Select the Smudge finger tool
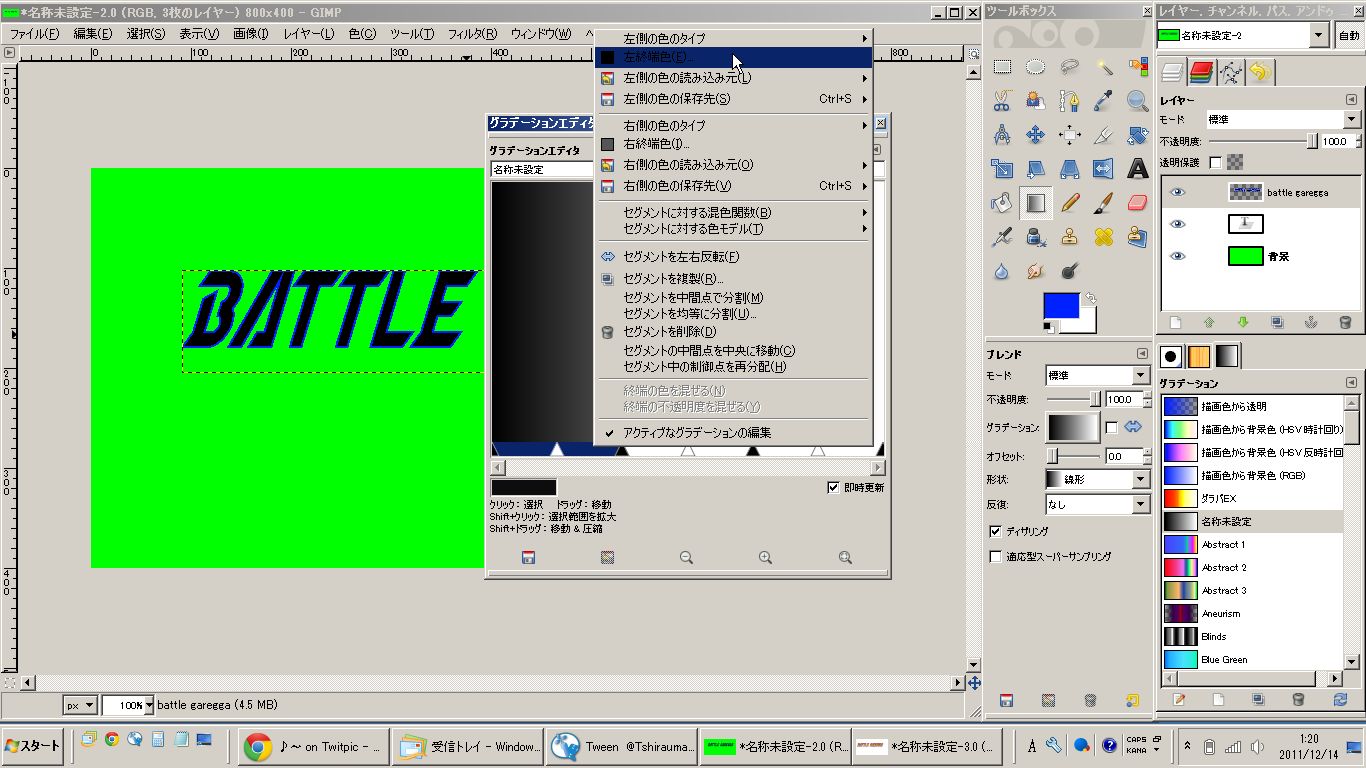Image resolution: width=1366 pixels, height=768 pixels. pos(1036,271)
